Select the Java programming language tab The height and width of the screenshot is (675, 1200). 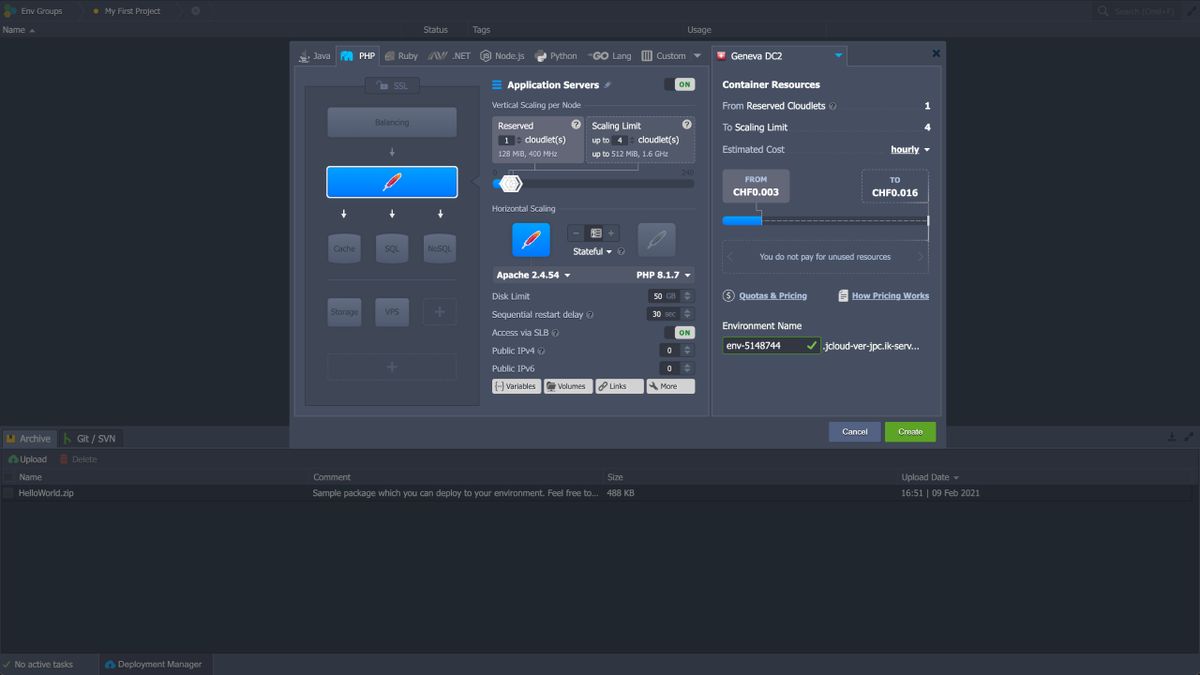[314, 55]
